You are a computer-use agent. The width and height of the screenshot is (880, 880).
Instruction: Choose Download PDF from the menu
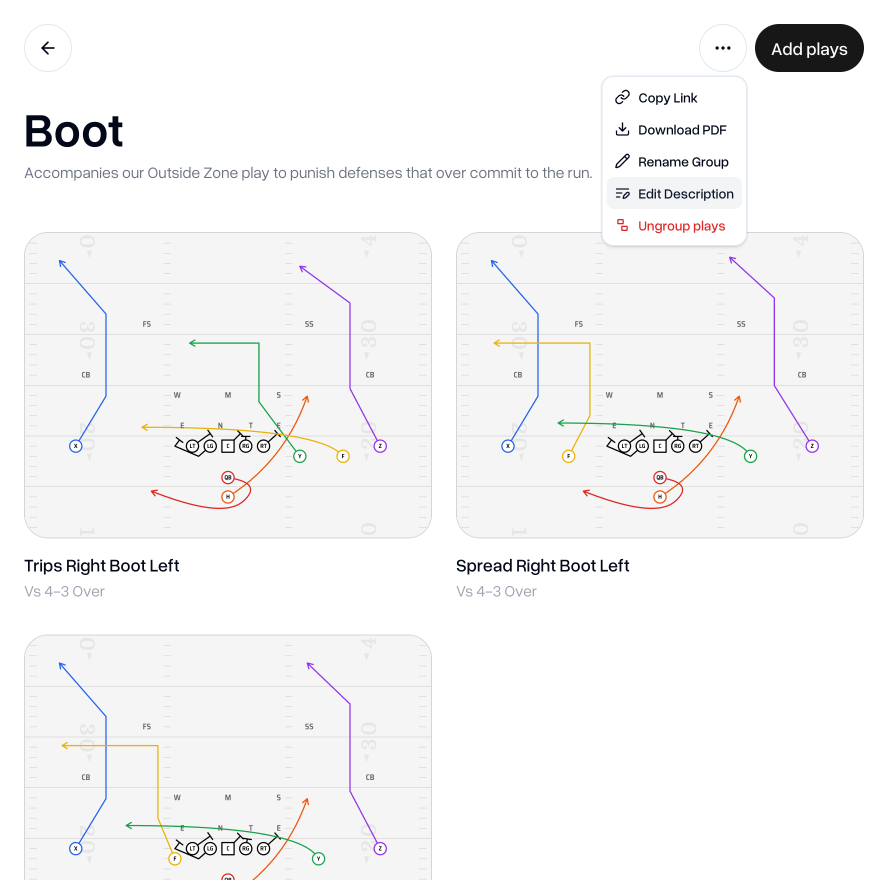click(x=682, y=130)
